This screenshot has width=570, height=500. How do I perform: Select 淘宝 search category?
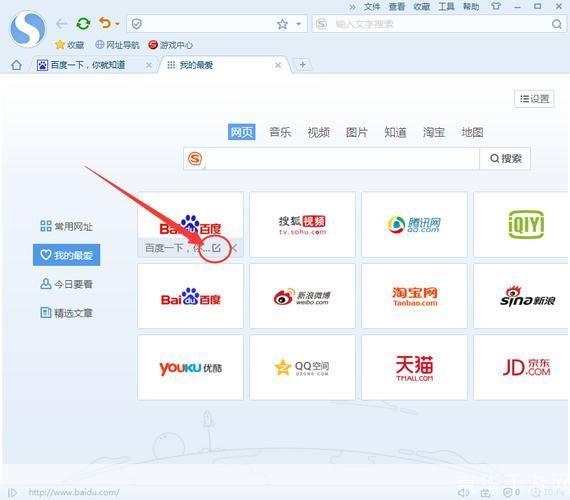[434, 132]
